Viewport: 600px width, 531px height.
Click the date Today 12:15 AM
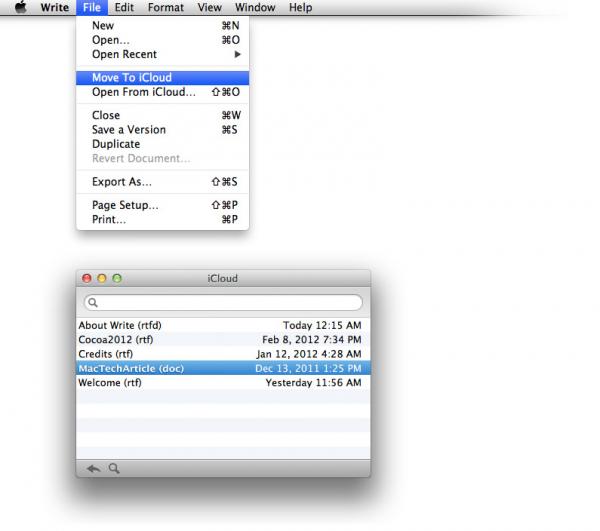[x=322, y=325]
